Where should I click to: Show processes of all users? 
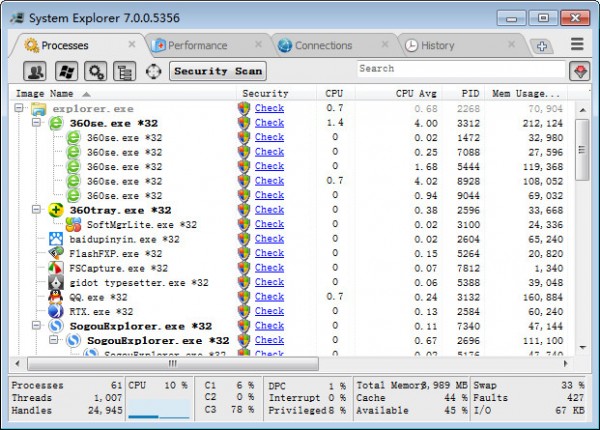coord(35,71)
